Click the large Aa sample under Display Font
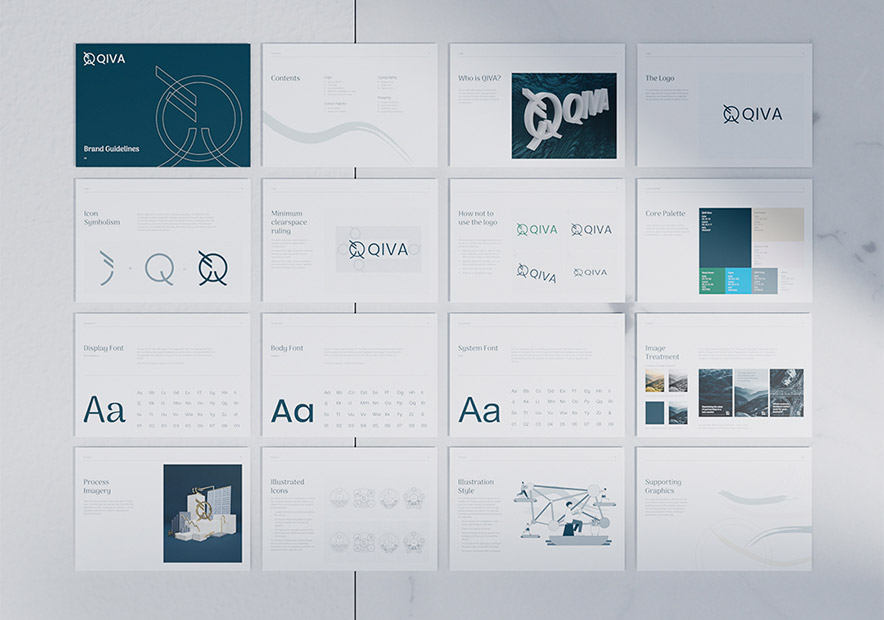Viewport: 884px width, 620px height. pyautogui.click(x=104, y=410)
